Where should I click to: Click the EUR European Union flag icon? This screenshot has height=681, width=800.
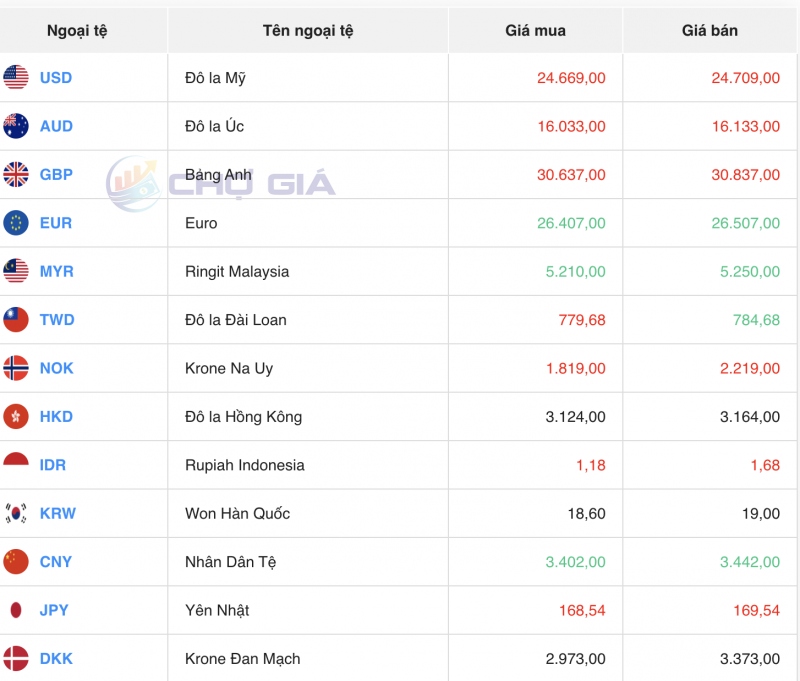click(16, 223)
